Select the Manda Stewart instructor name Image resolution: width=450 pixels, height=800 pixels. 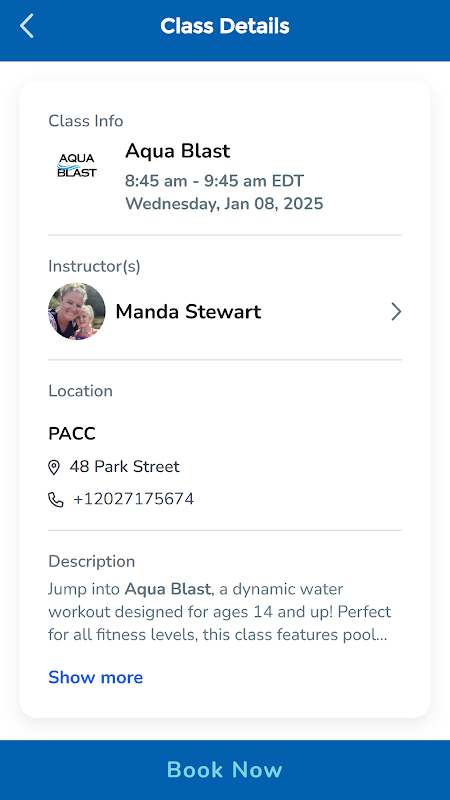click(188, 311)
